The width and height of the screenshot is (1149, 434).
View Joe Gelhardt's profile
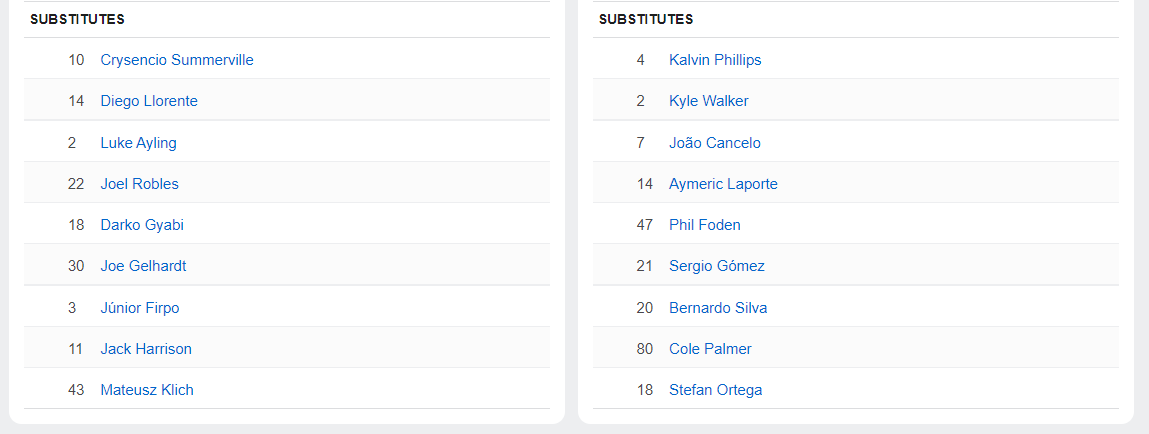click(143, 266)
